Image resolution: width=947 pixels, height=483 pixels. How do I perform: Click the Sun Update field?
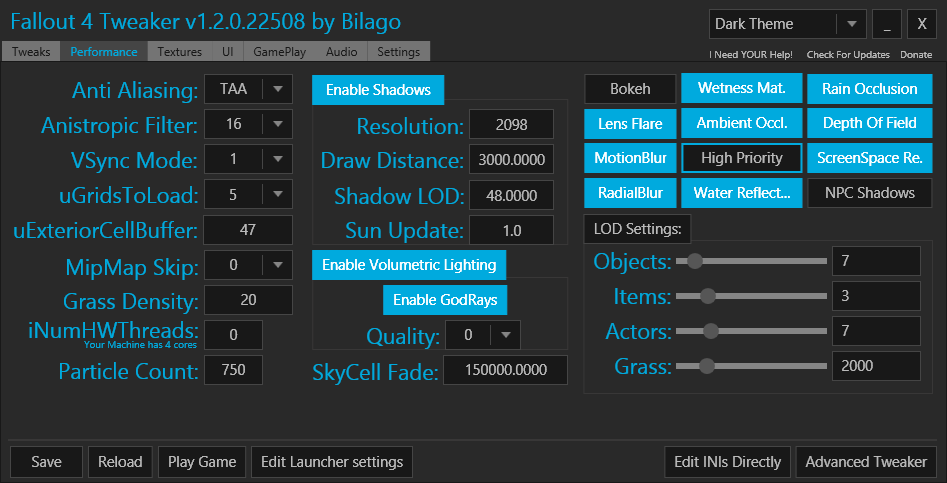[512, 230]
